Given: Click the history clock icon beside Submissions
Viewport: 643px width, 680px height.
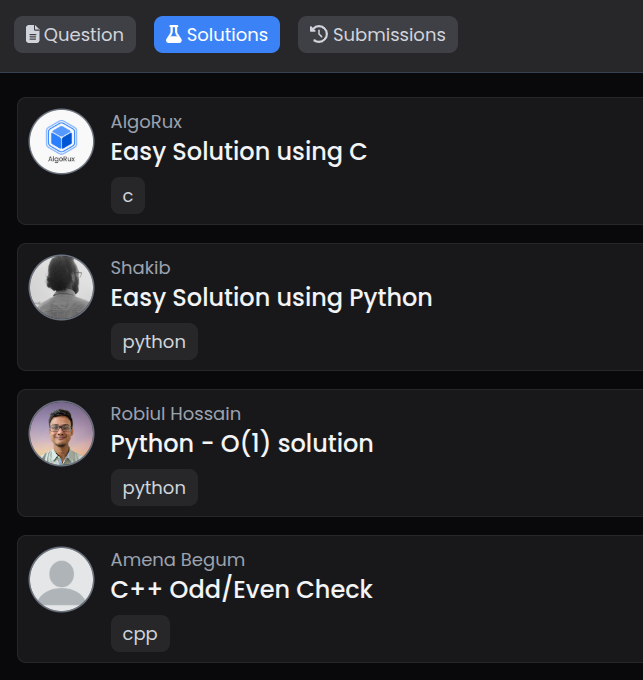Looking at the screenshot, I should pyautogui.click(x=319, y=35).
